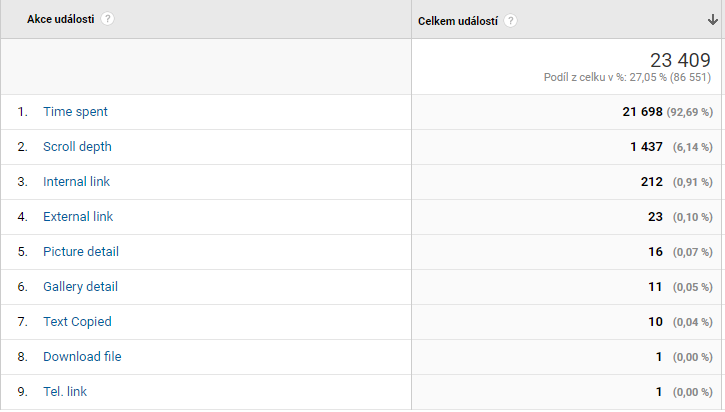Open the Time spent event action
This screenshot has height=412, width=725.
click(x=75, y=112)
